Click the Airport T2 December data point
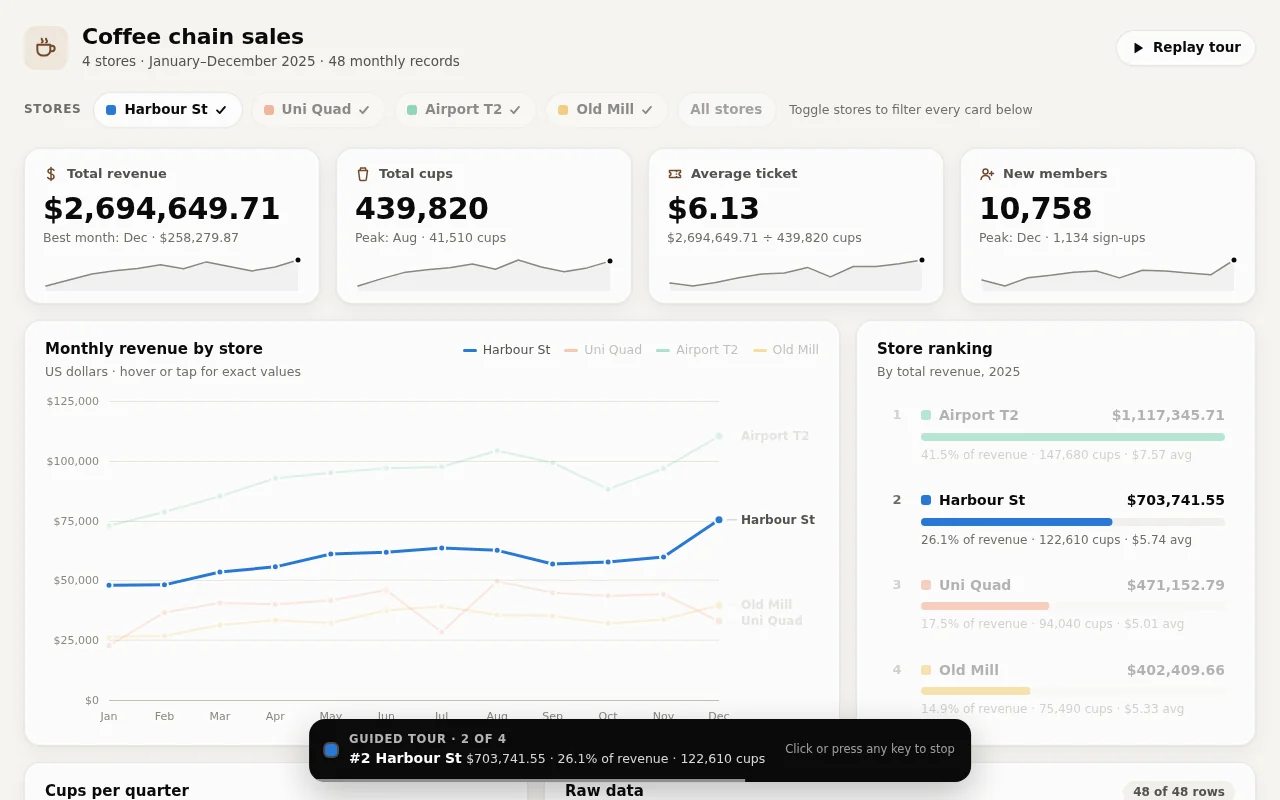1280x800 pixels. click(719, 436)
